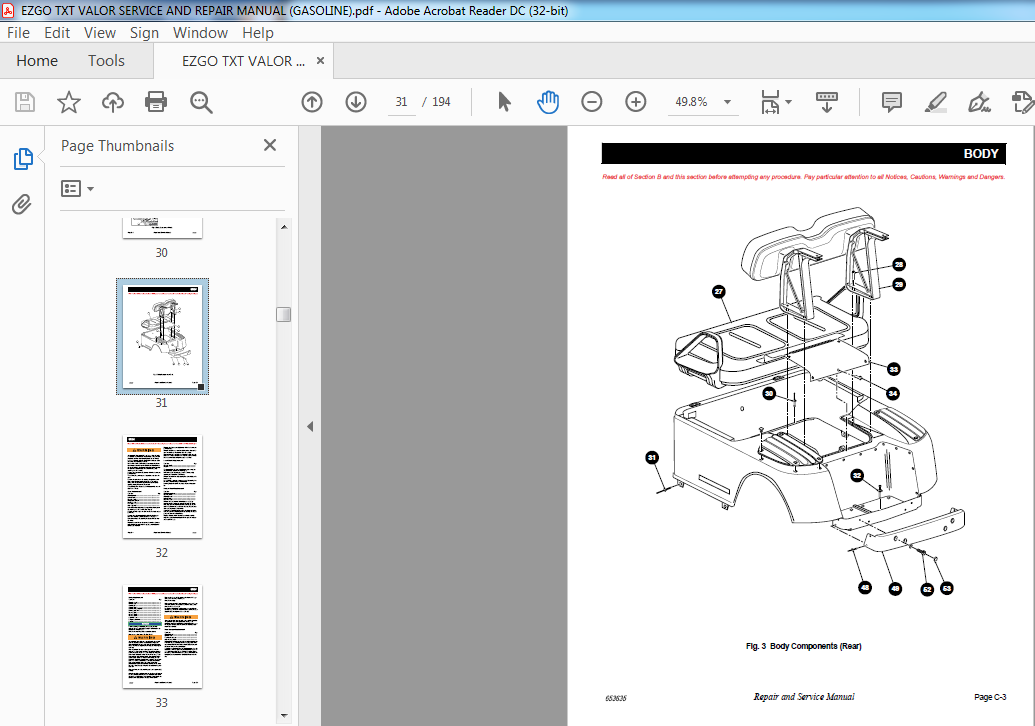
Task: Click the stamp tool icon at the toolbar edge
Action: [1022, 102]
